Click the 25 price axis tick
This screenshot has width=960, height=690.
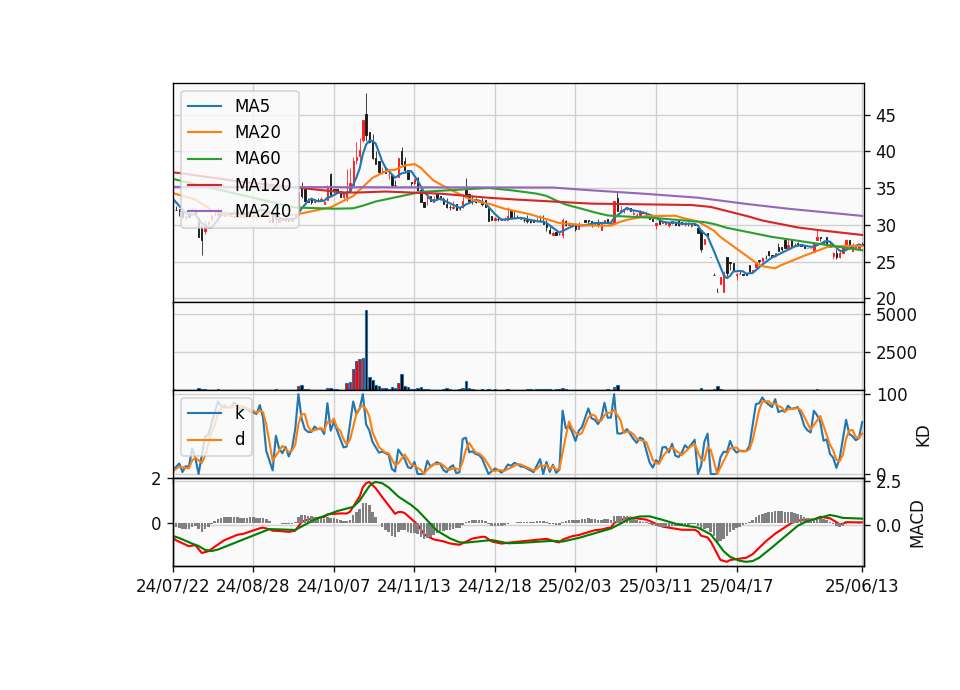click(886, 263)
